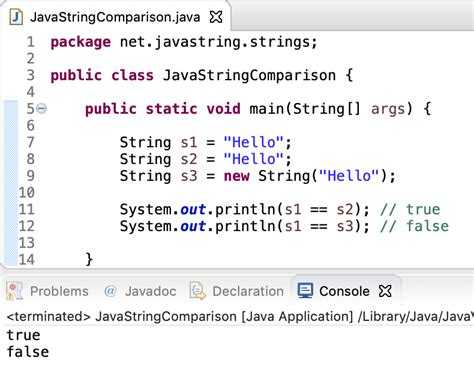Viewport: 474px width, 370px height.
Task: Select the JavaStringComparison.java tab title
Action: click(x=115, y=17)
